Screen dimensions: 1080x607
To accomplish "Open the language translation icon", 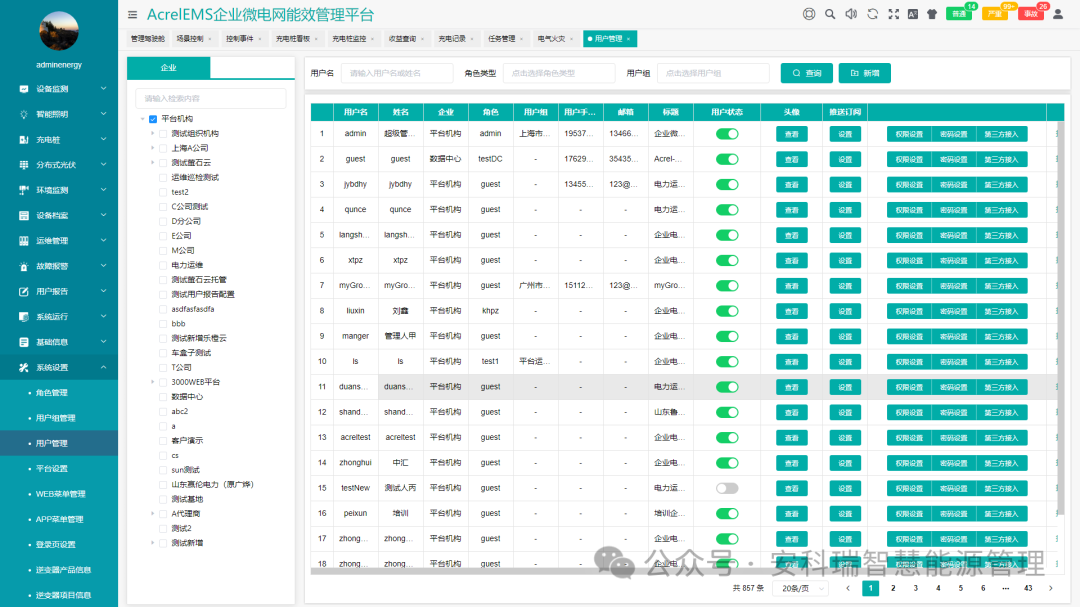I will pyautogui.click(x=913, y=14).
